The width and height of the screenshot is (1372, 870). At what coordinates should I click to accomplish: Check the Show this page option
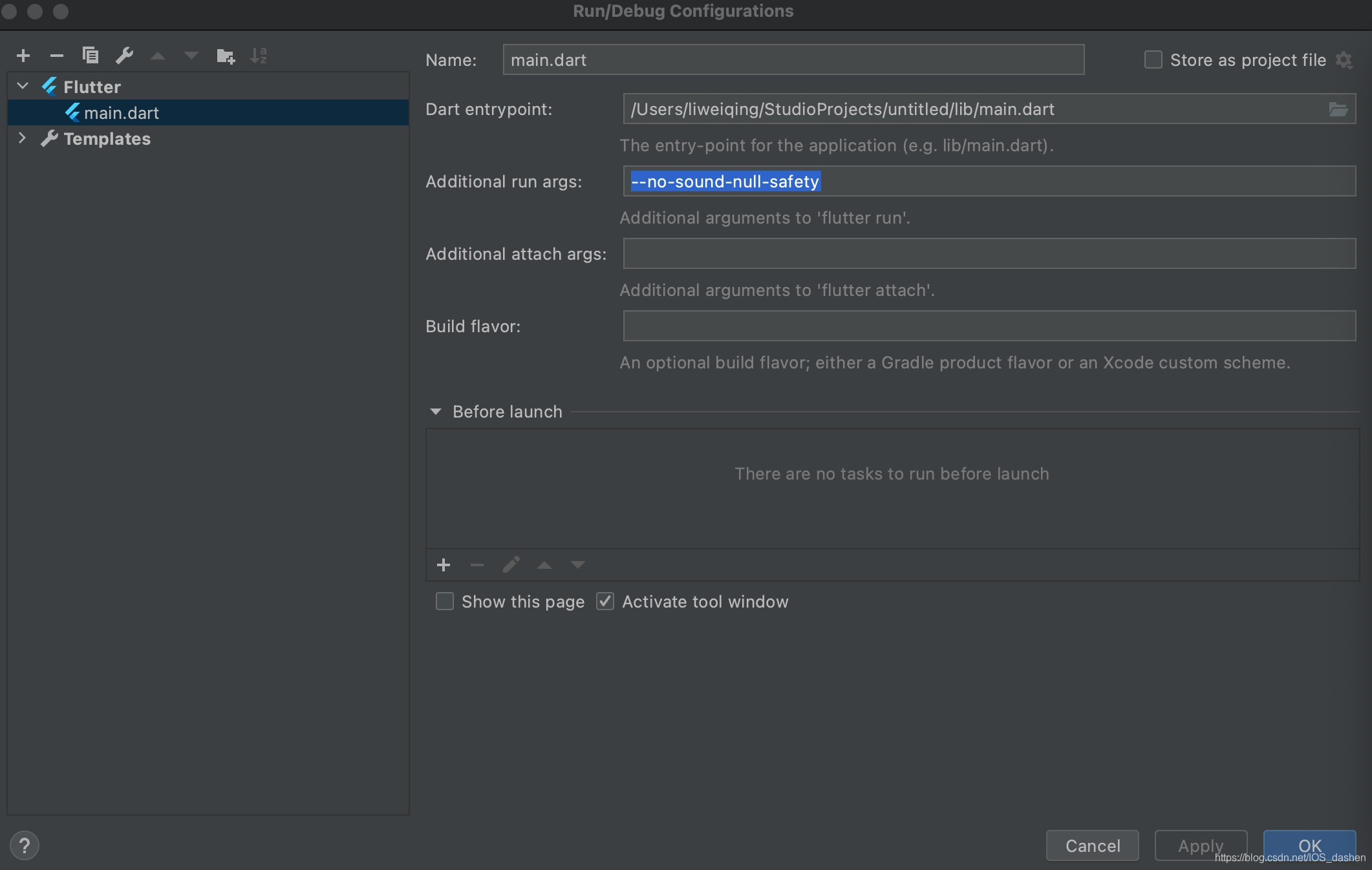[x=445, y=602]
